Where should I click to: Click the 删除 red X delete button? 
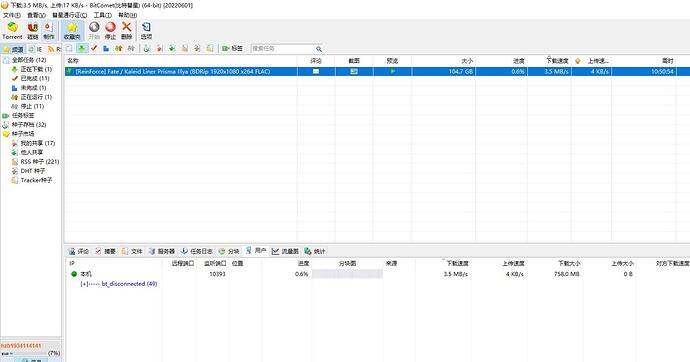coord(127,31)
